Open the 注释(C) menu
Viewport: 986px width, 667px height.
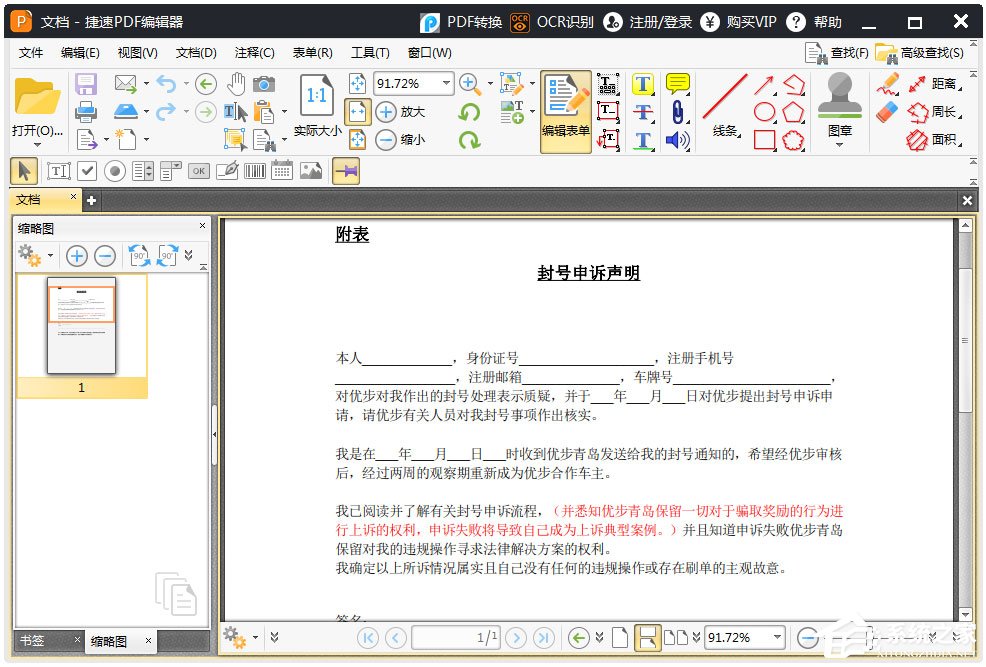tap(254, 53)
